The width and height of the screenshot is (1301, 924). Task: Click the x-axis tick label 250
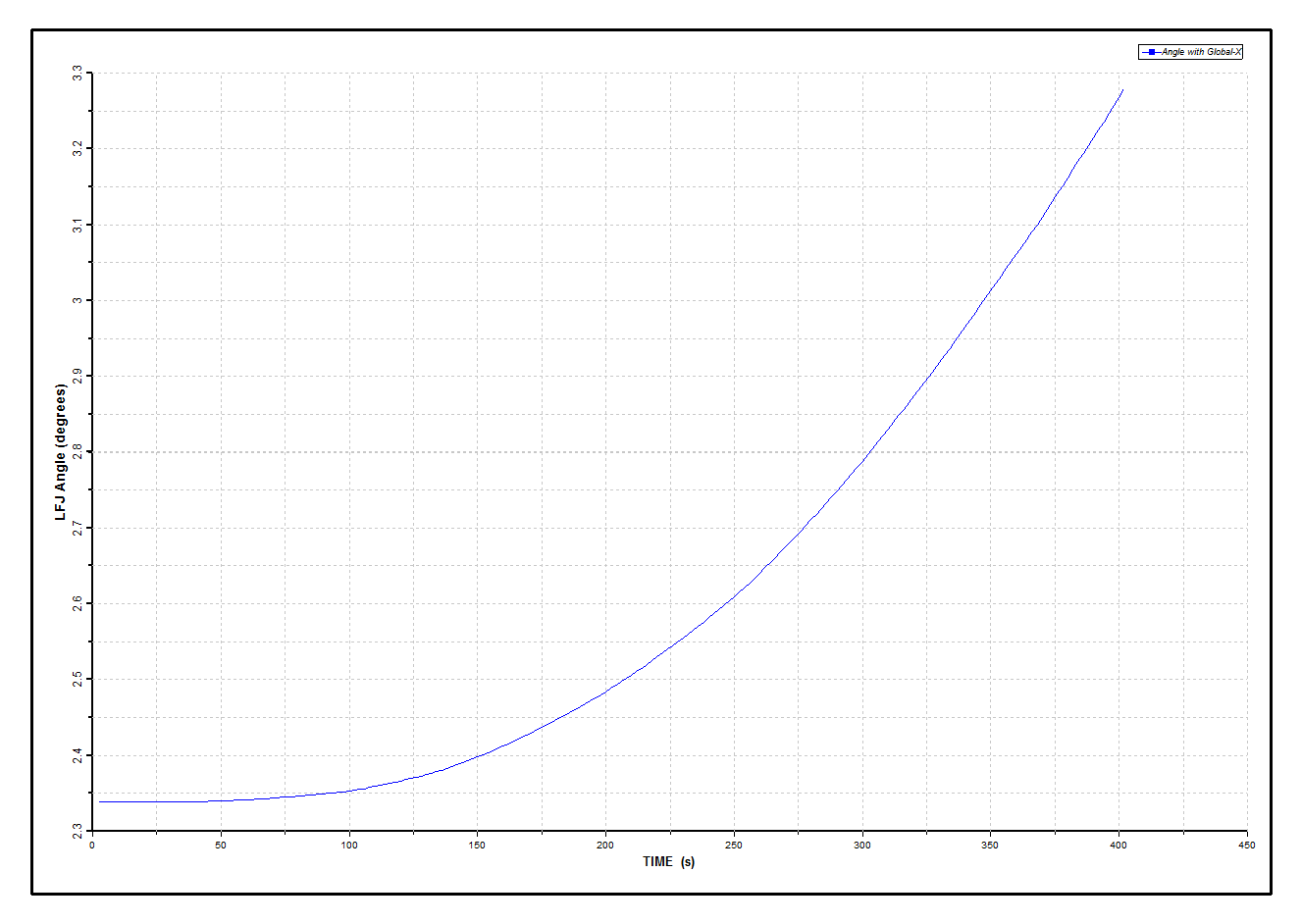pyautogui.click(x=734, y=846)
